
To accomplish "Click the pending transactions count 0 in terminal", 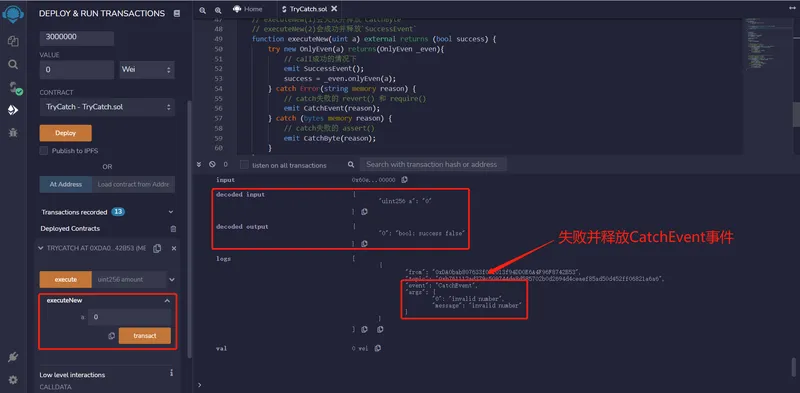I will (x=226, y=164).
